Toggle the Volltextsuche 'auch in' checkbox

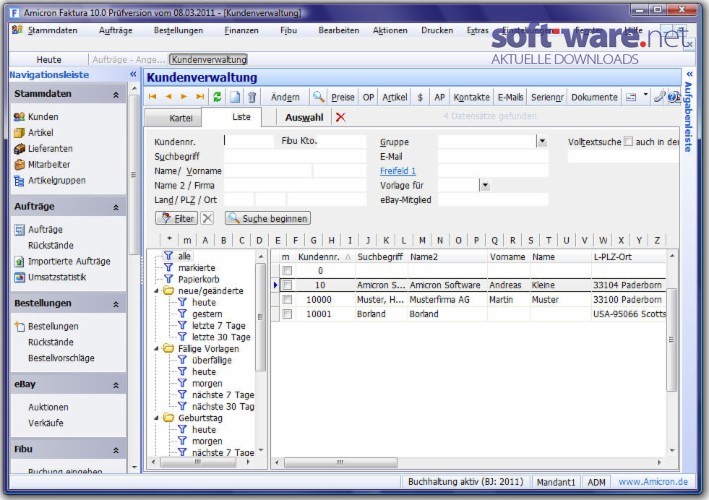[x=629, y=142]
